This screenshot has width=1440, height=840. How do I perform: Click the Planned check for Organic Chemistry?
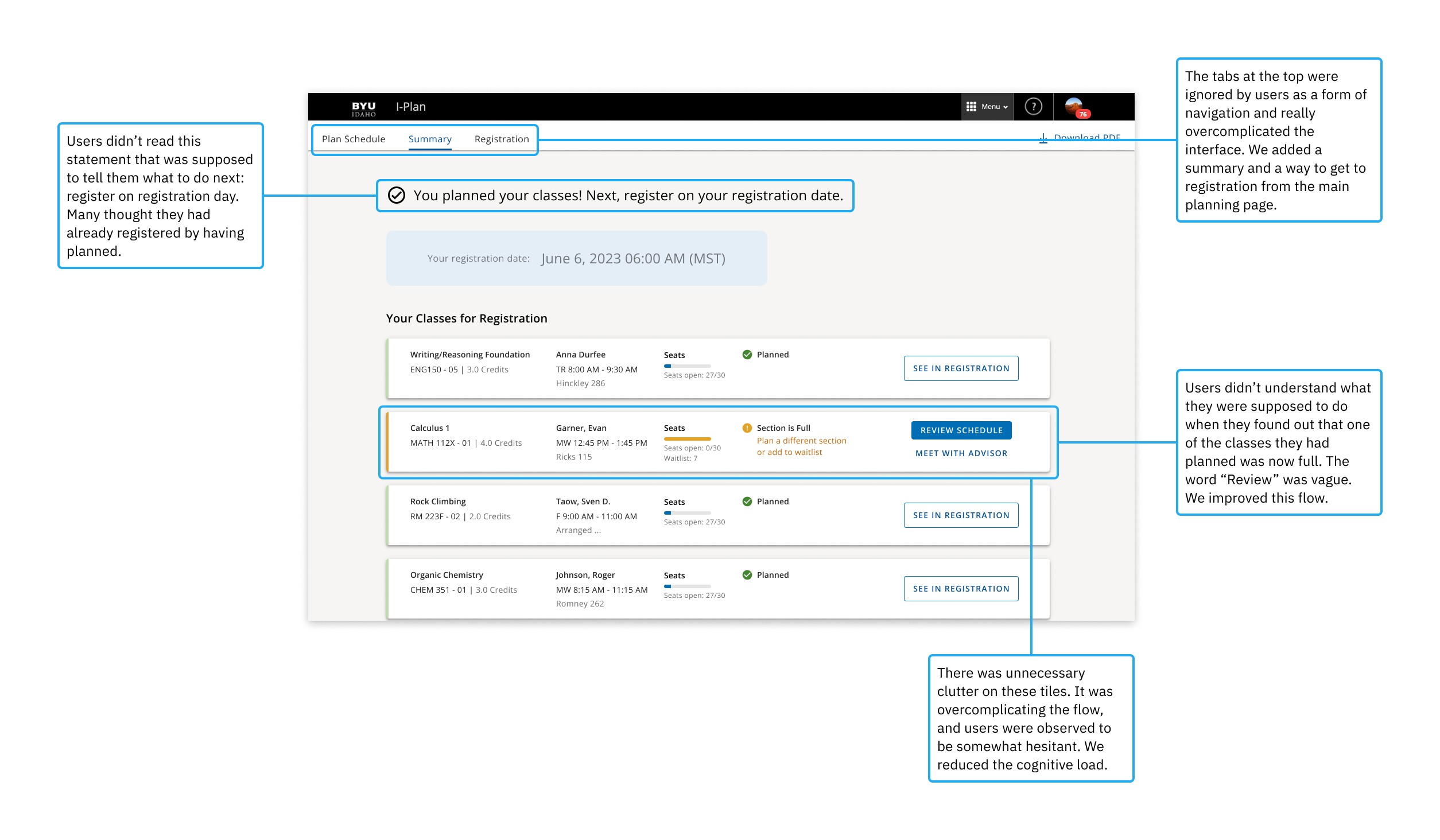pyautogui.click(x=747, y=575)
